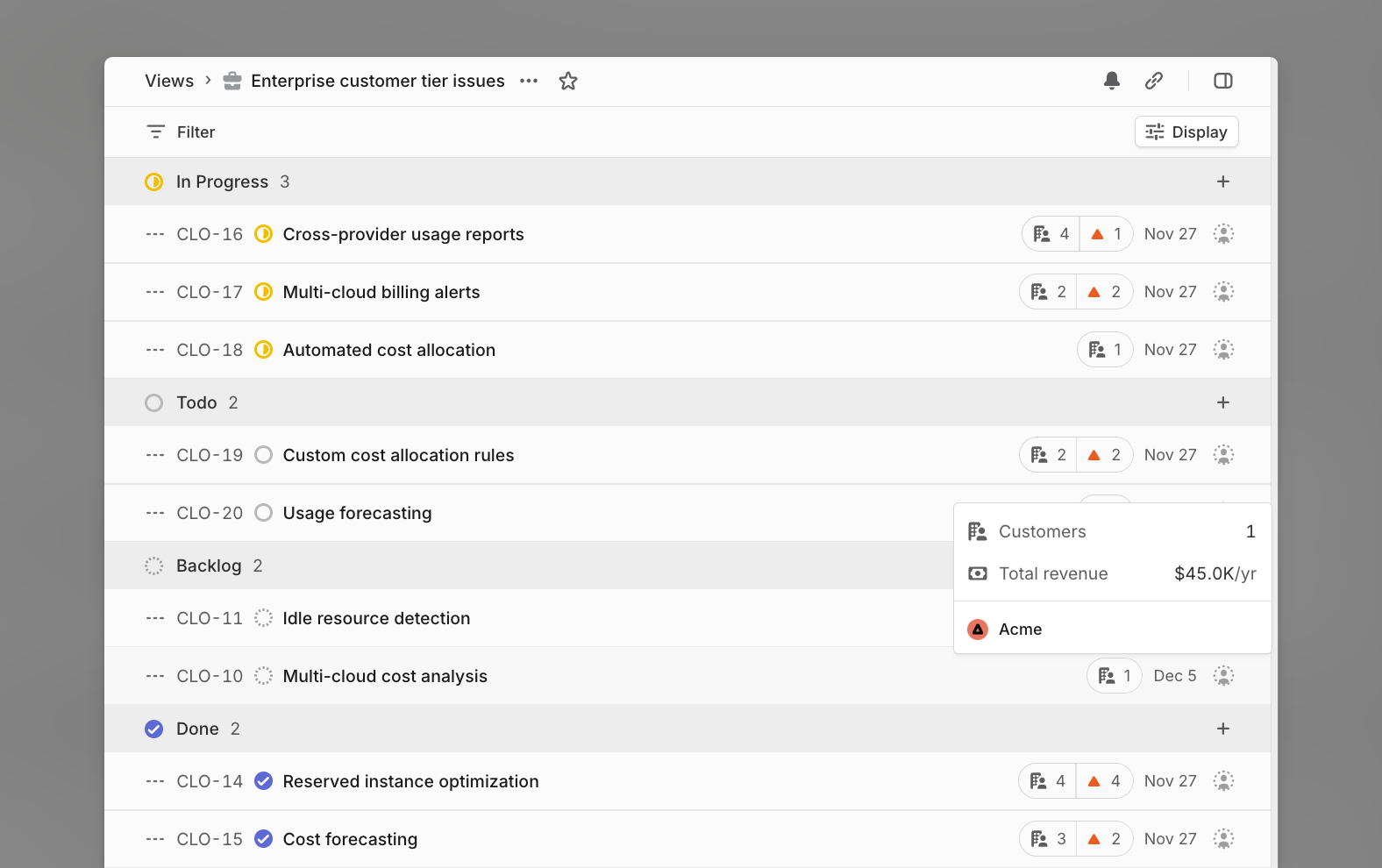
Task: Assign CLO-17 via the assignee avatar icon
Action: pos(1222,292)
